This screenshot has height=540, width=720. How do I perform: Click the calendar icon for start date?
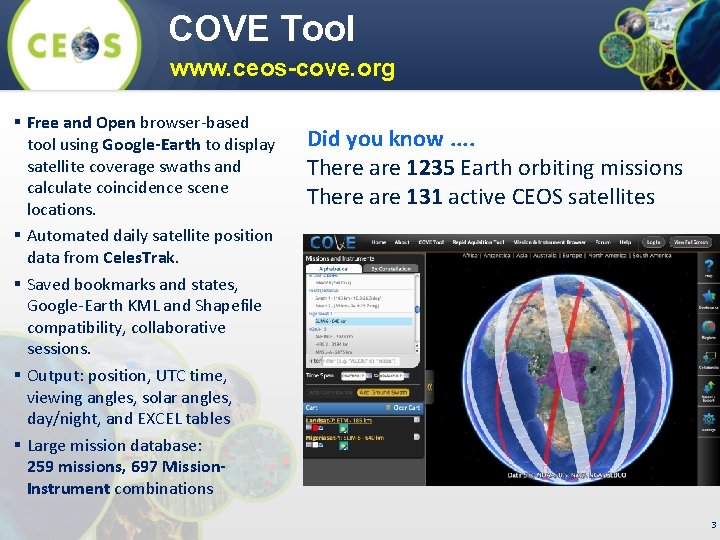[369, 376]
